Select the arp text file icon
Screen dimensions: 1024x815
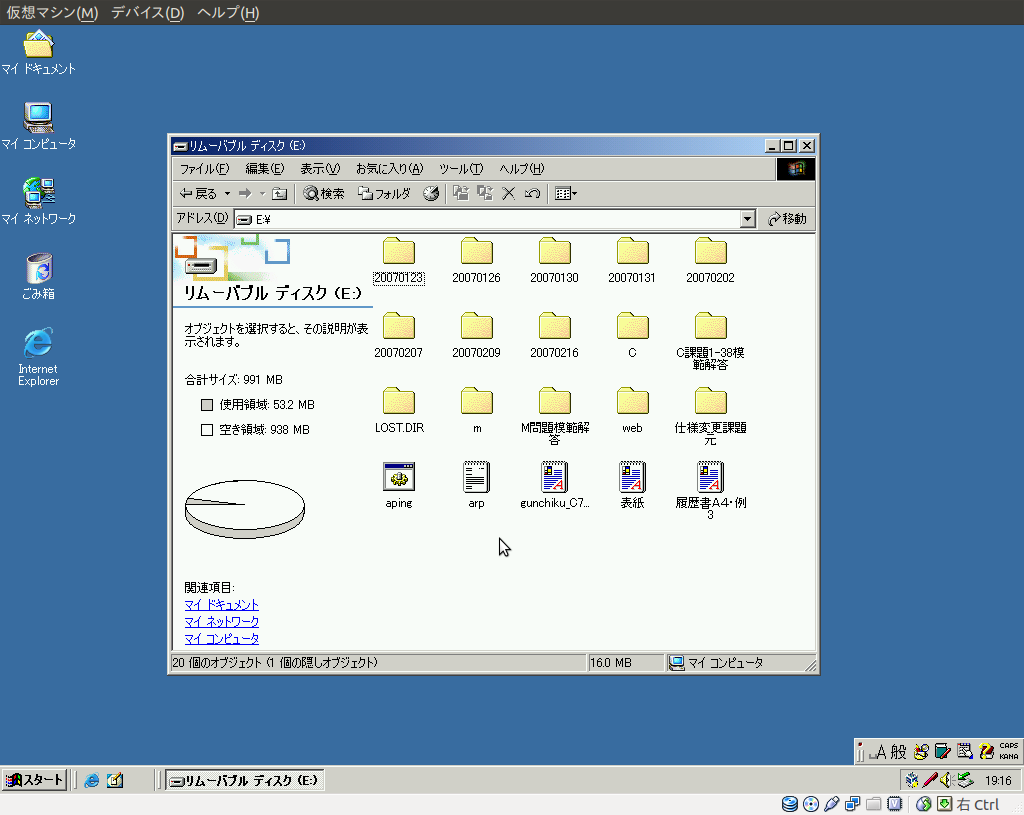tap(477, 478)
